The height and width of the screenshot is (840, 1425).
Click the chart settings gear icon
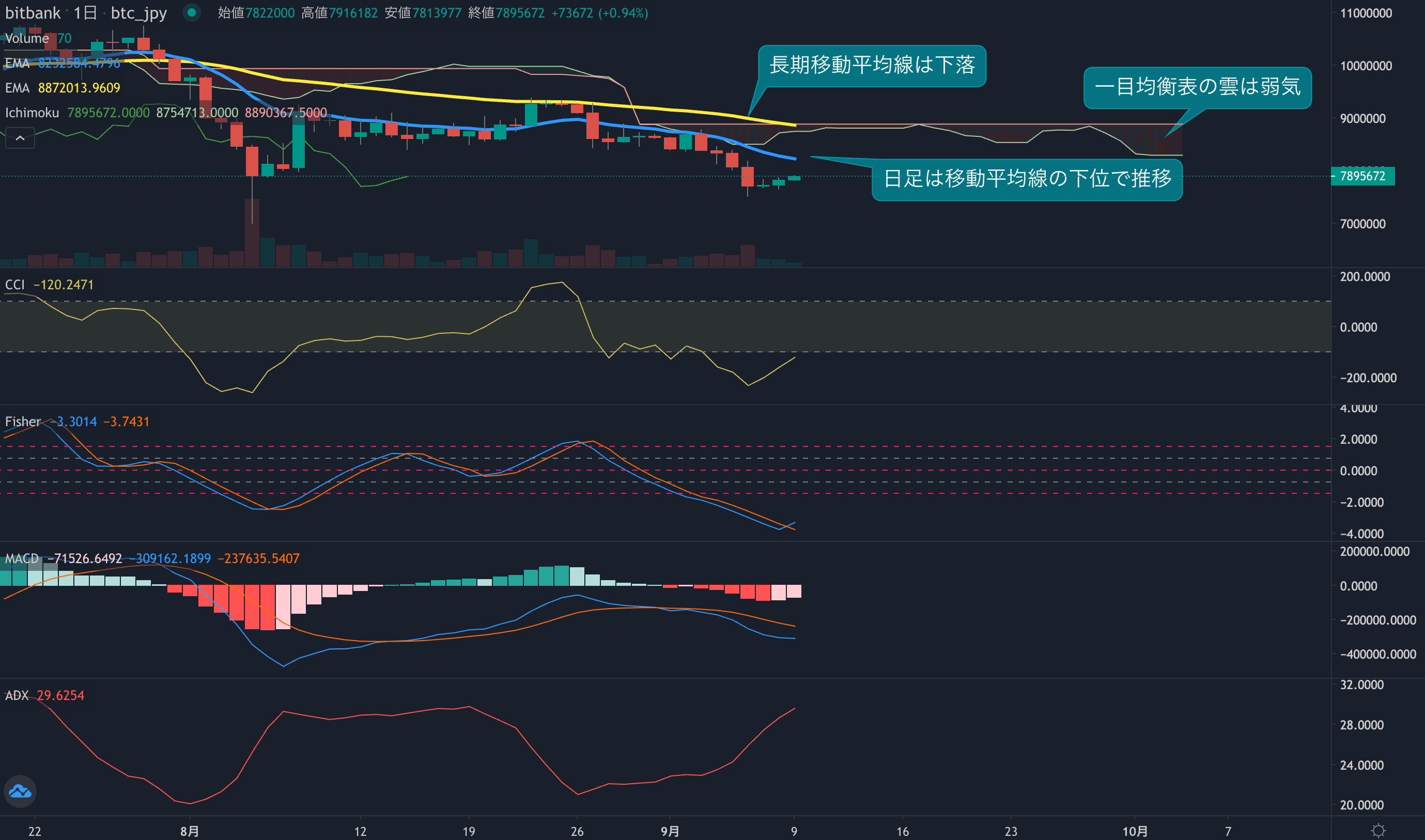pyautogui.click(x=1378, y=830)
